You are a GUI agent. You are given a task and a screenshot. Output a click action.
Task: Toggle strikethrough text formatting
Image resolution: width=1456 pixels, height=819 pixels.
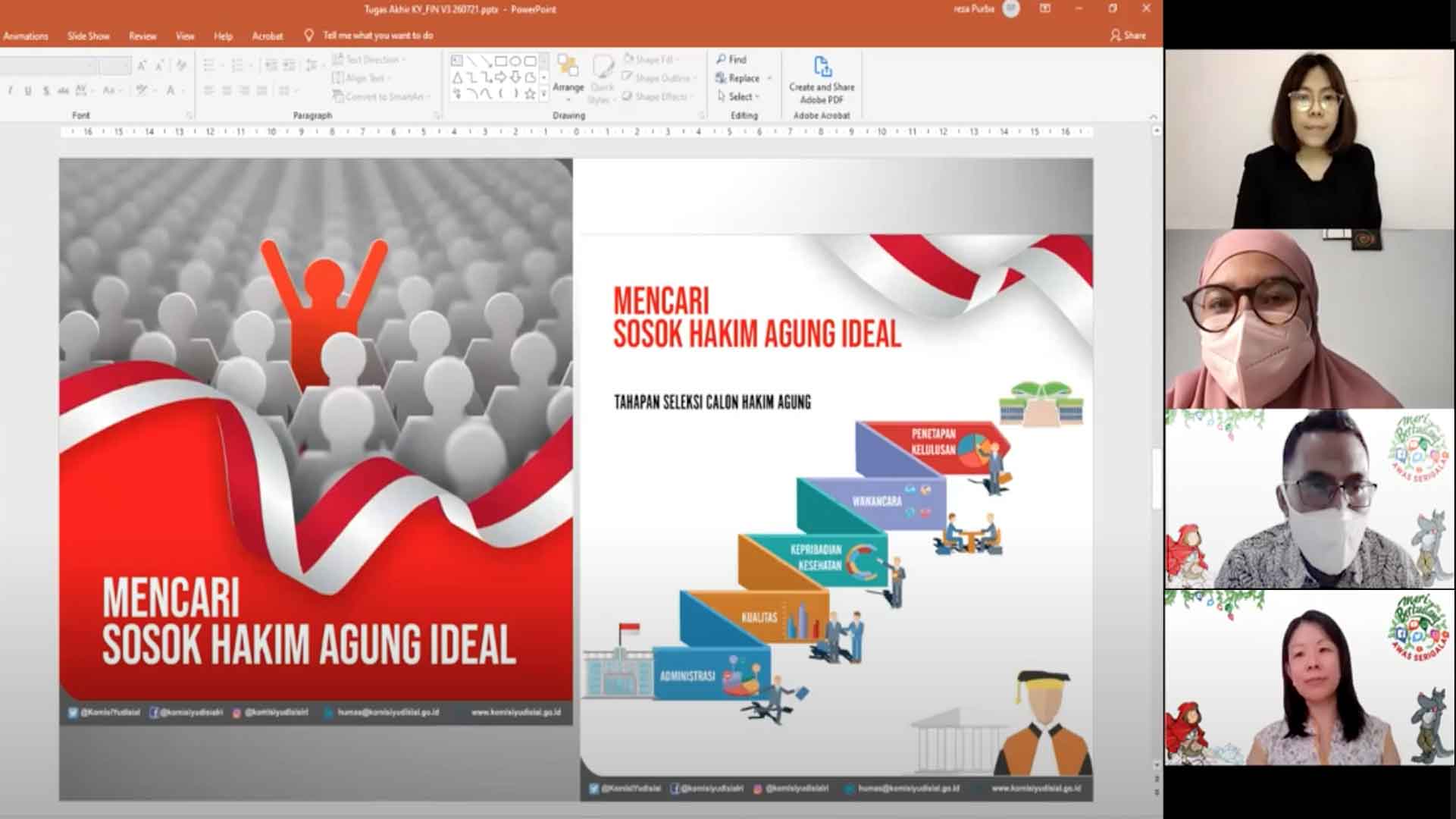pyautogui.click(x=46, y=91)
